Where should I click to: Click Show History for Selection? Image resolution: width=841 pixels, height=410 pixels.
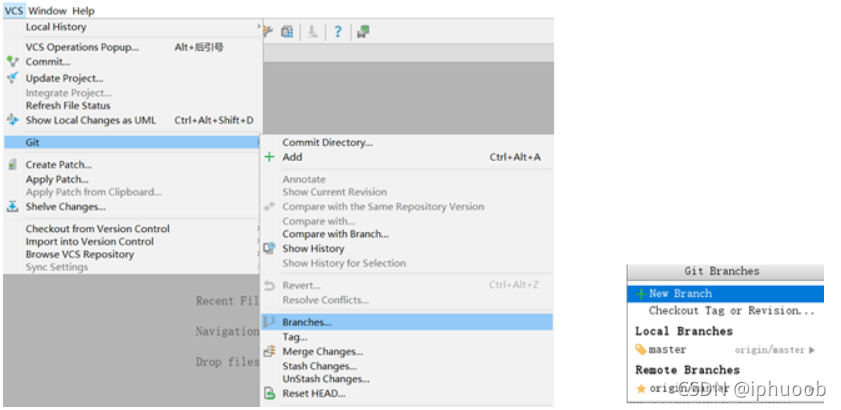[x=344, y=263]
